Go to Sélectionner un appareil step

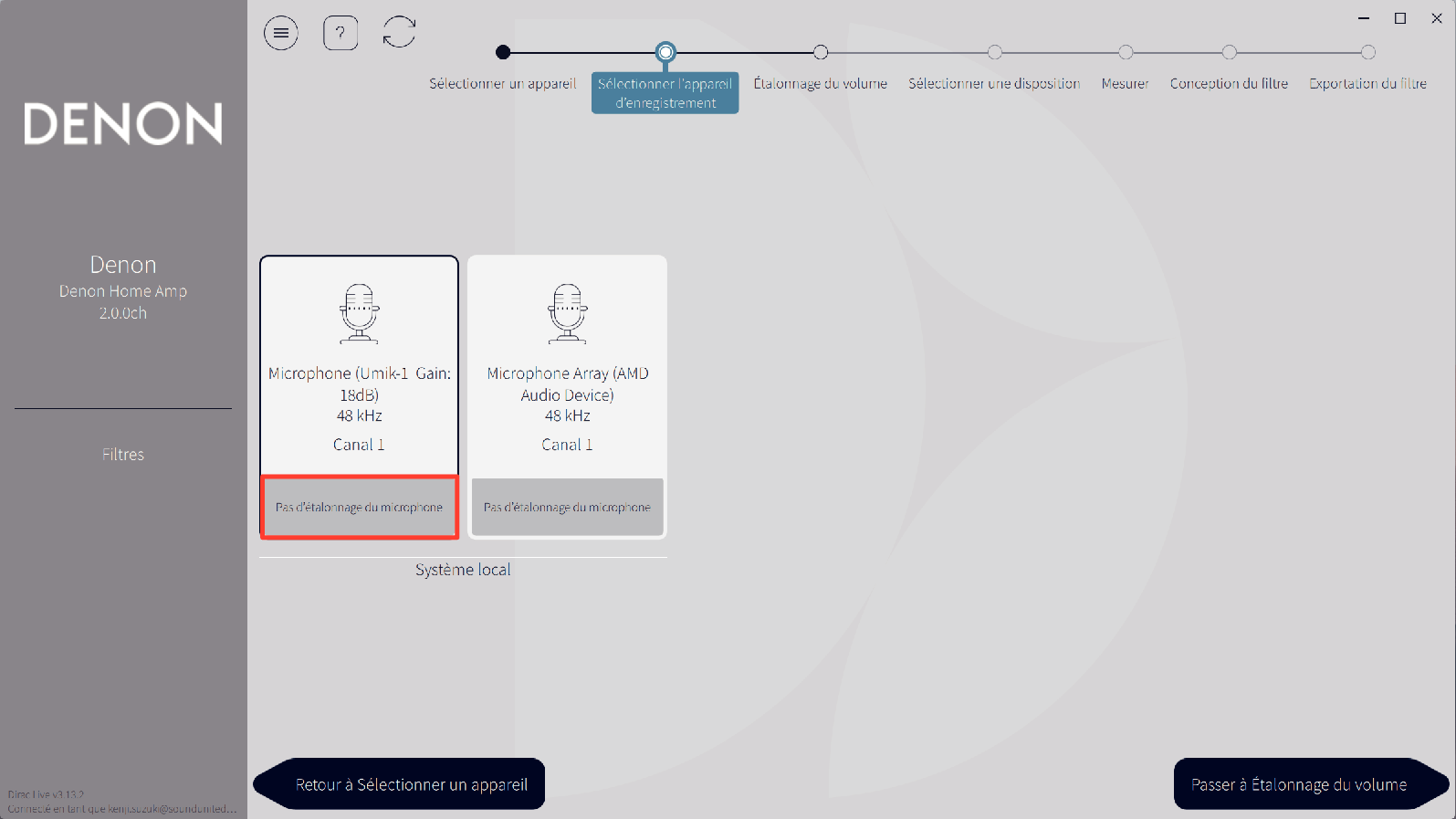tap(503, 53)
